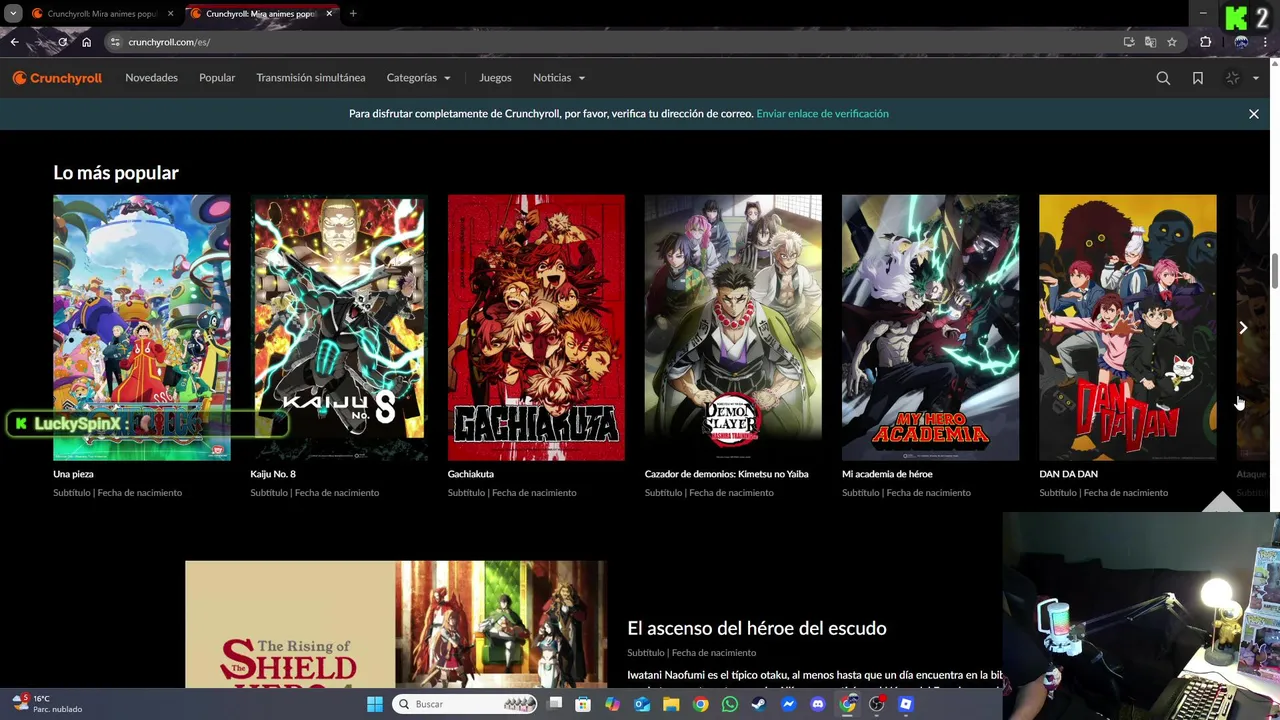1280x720 pixels.
Task: Click the title text Kaiju No. 8
Action: 273,474
